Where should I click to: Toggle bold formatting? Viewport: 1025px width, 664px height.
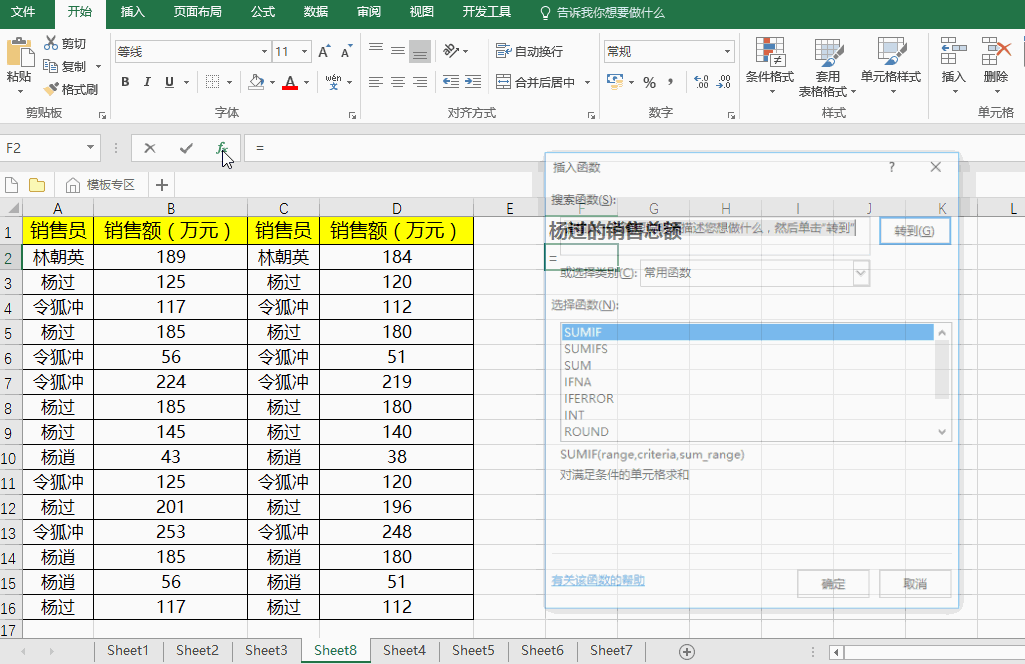tap(125, 82)
